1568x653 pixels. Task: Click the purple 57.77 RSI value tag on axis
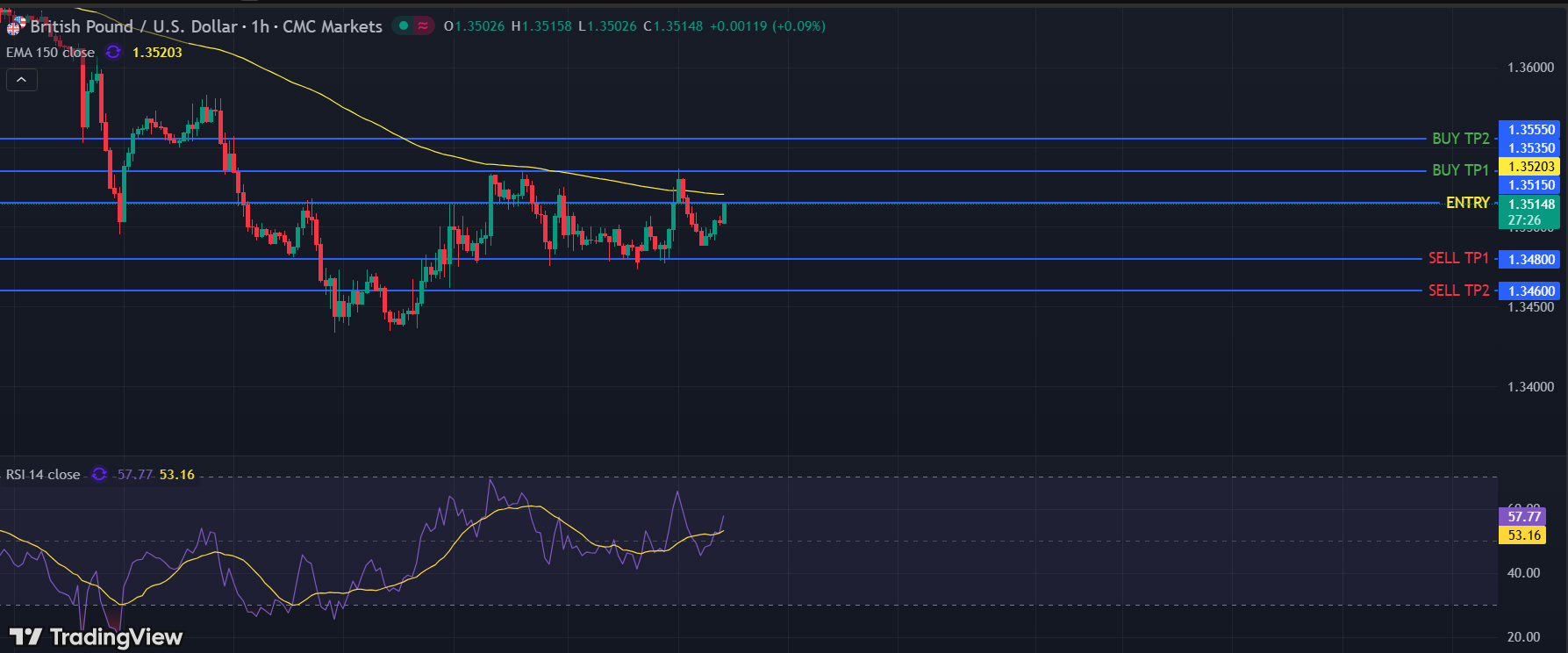(x=1524, y=517)
